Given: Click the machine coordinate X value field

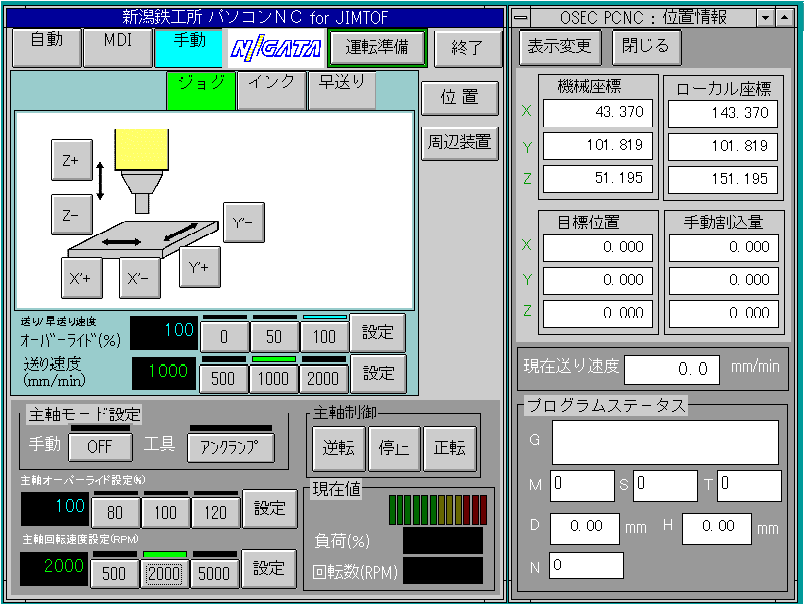Looking at the screenshot, I should (597, 113).
